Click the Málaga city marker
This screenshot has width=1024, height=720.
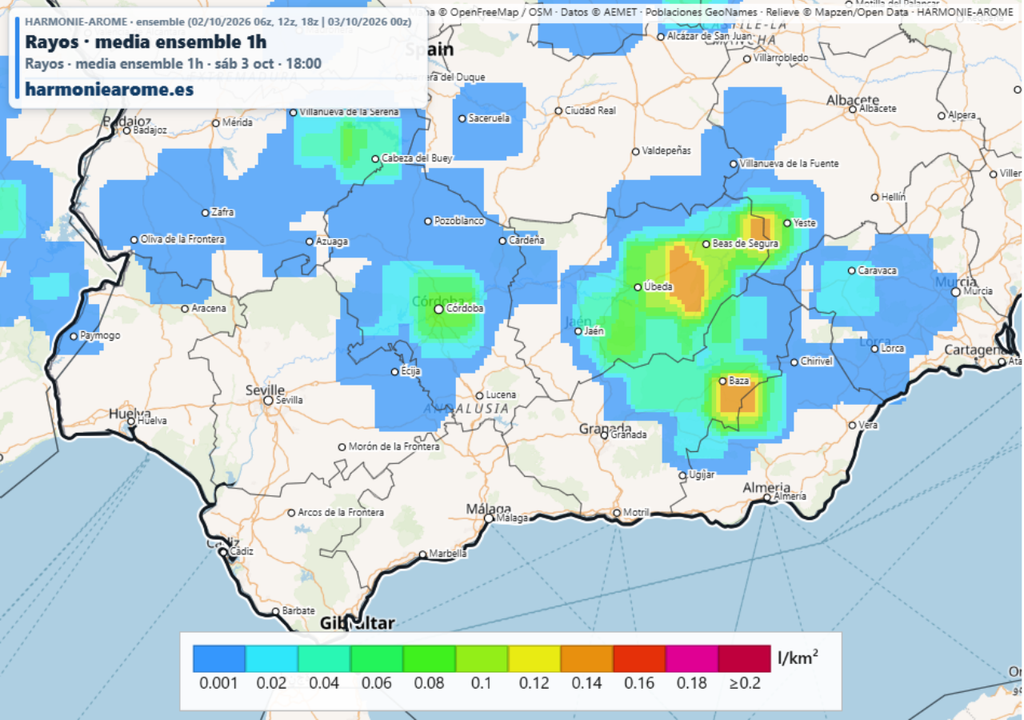488,518
